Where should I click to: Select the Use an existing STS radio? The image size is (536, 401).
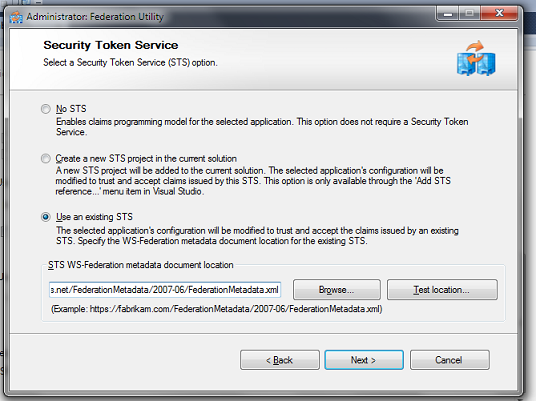tap(46, 217)
